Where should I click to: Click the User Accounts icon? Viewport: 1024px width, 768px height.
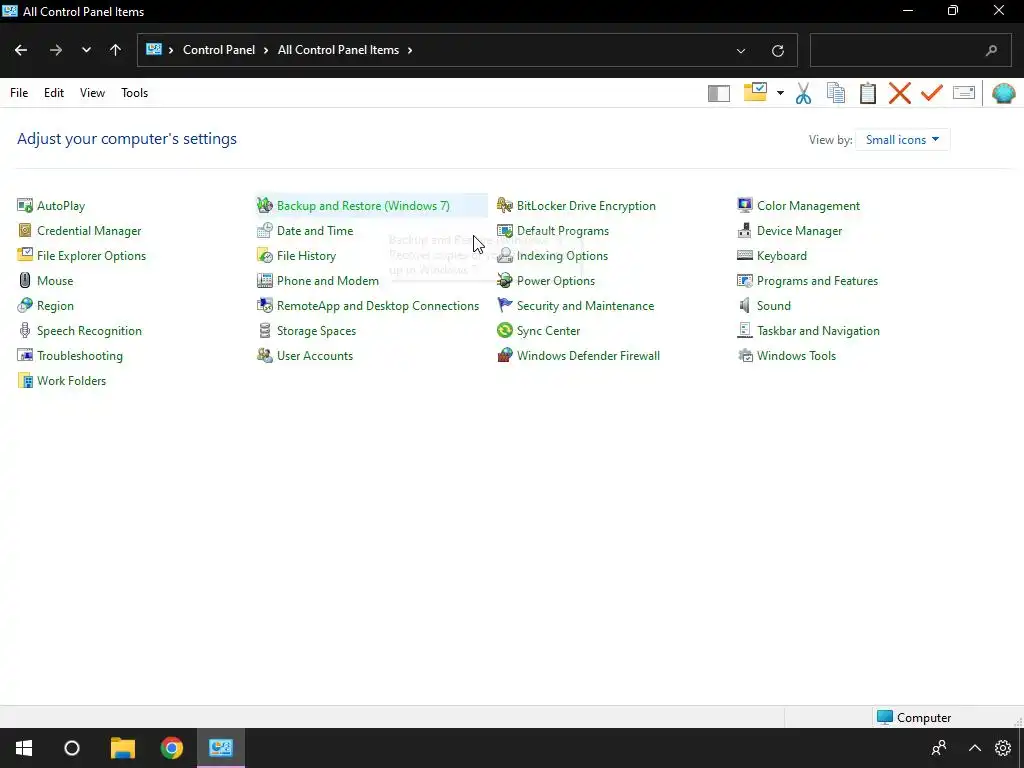pyautogui.click(x=264, y=356)
